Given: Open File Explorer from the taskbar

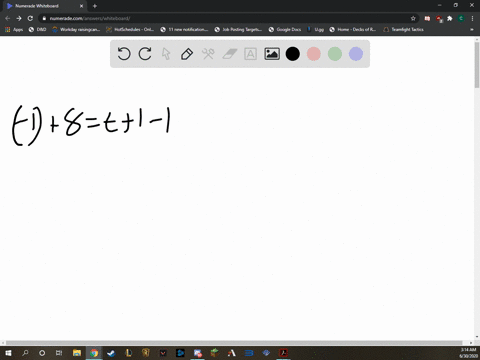Looking at the screenshot, I should click(77, 353).
